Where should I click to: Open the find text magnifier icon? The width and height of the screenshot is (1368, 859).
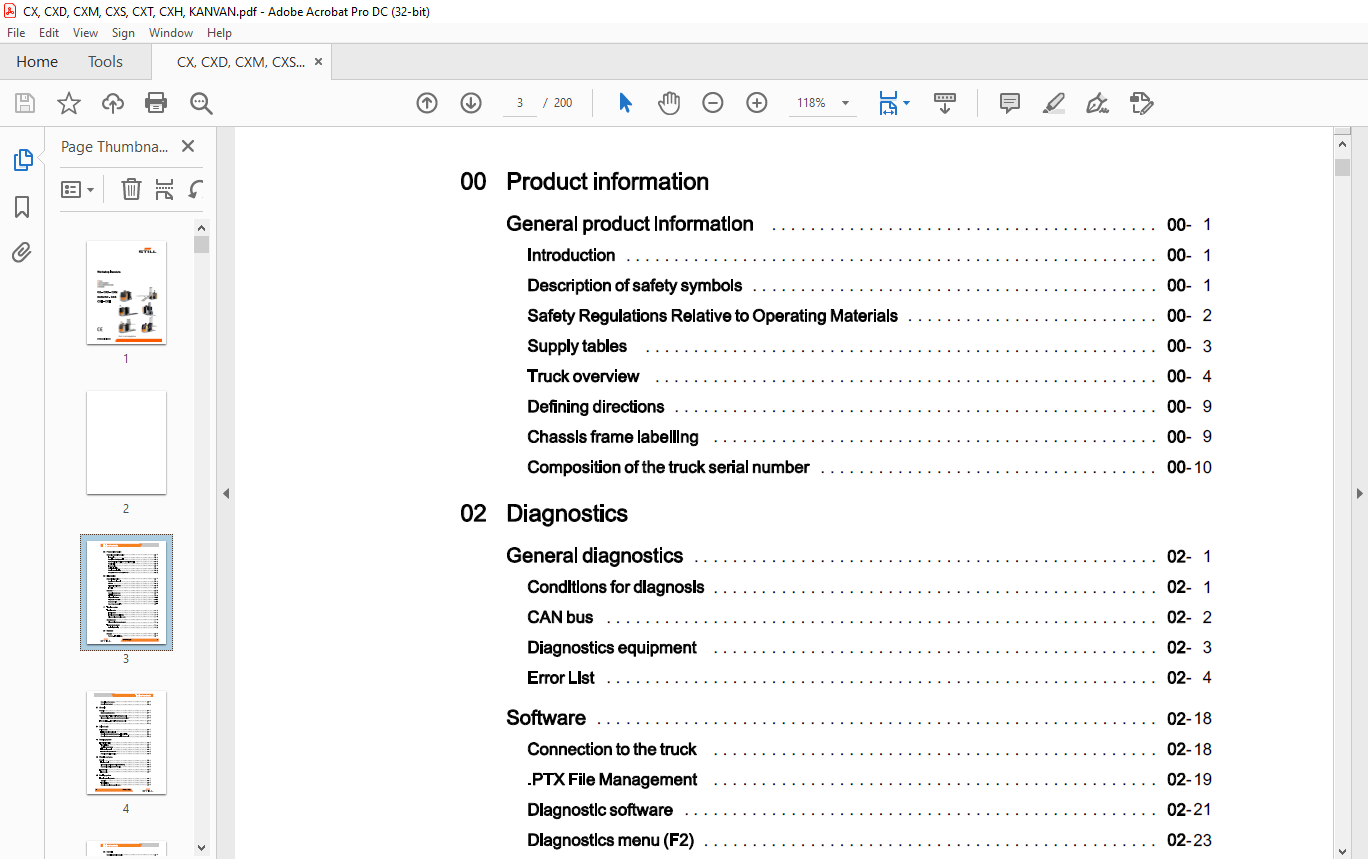201,103
